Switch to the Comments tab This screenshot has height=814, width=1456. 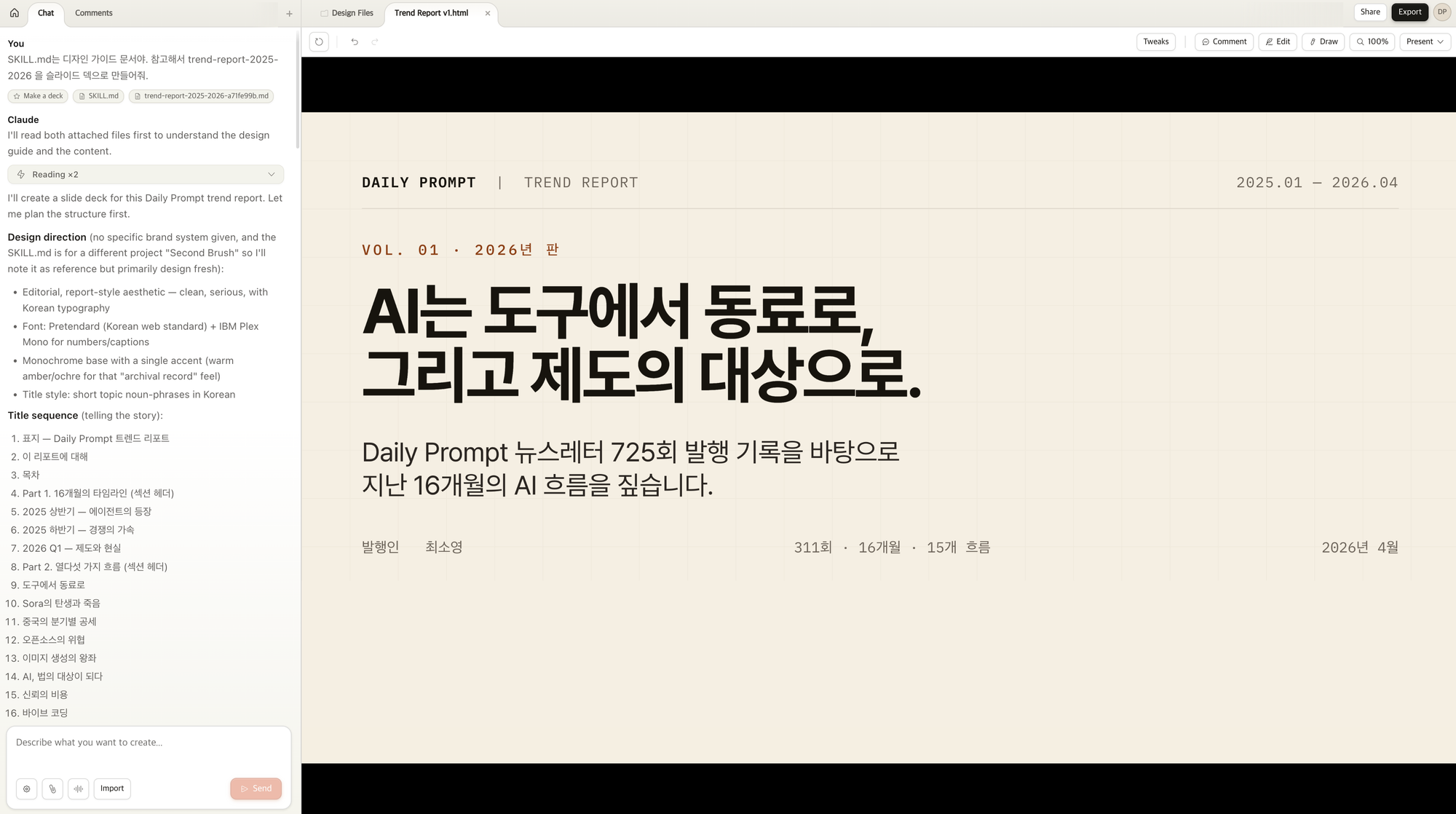94,13
